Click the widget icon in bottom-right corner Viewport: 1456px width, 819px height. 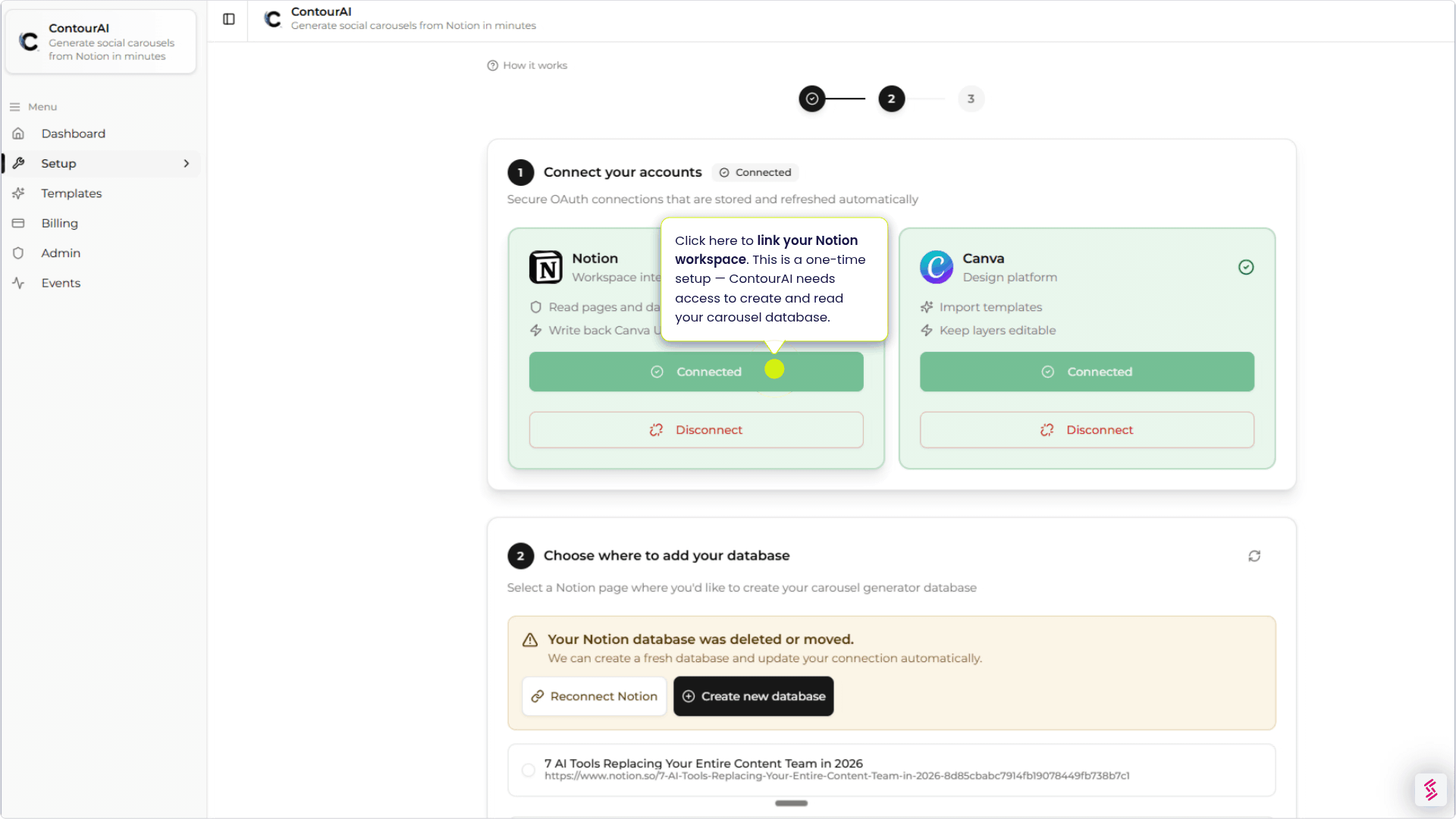click(x=1430, y=789)
